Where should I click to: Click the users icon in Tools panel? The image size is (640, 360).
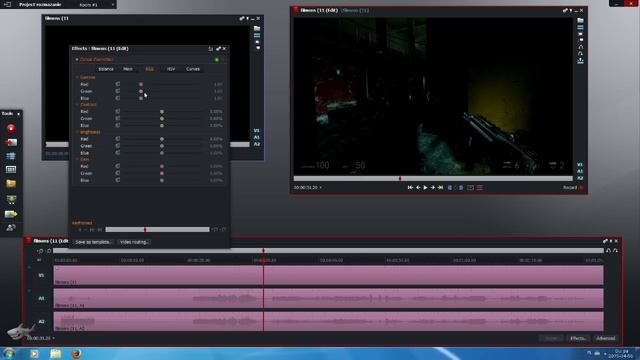point(11,228)
